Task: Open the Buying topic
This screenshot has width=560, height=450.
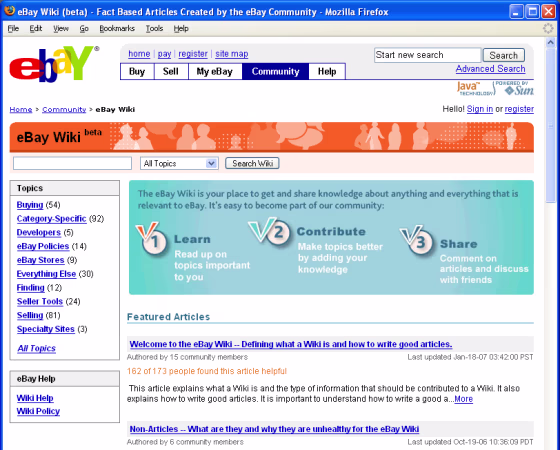Action: (30, 205)
